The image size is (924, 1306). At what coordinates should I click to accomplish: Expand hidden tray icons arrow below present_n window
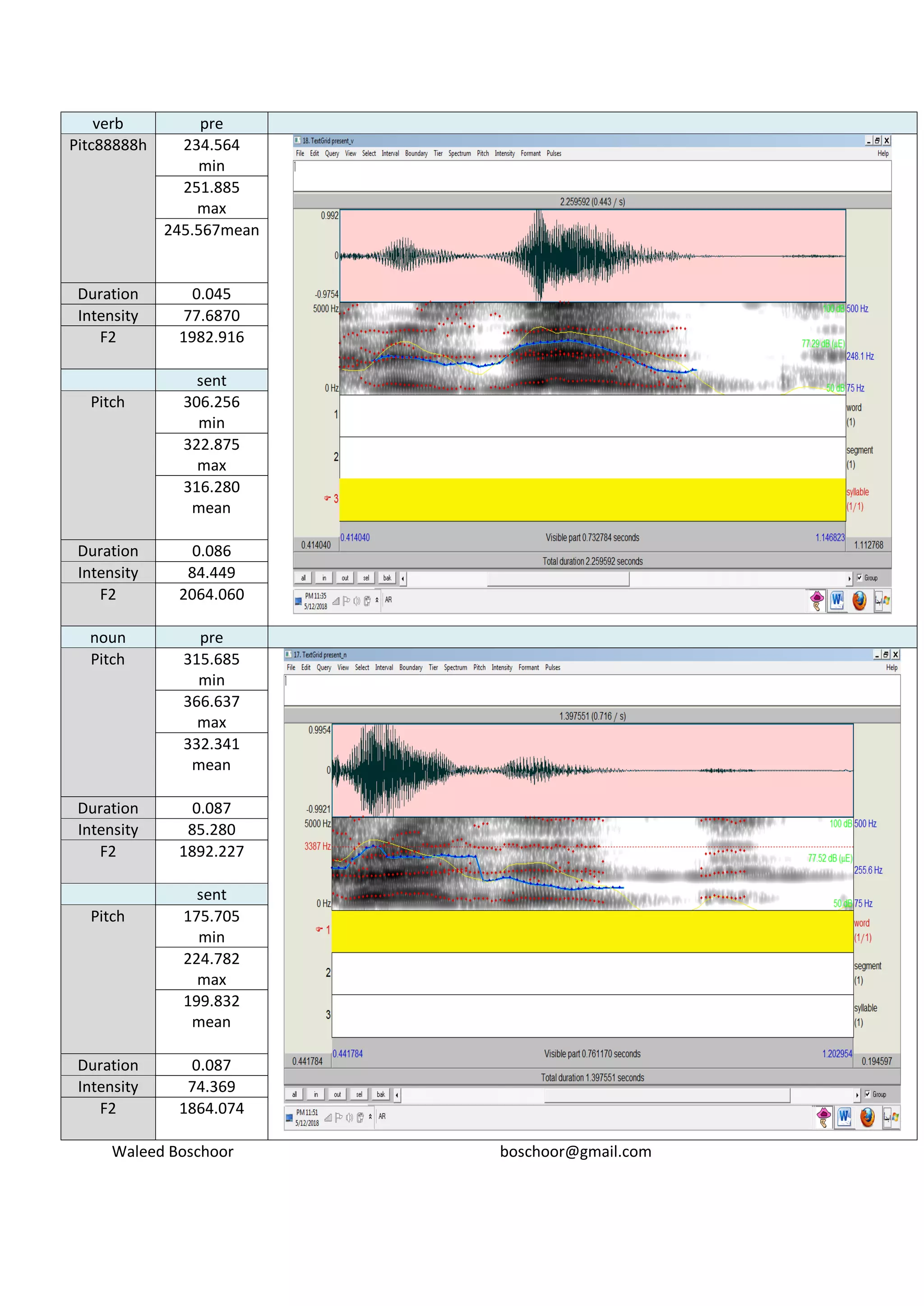point(370,1116)
